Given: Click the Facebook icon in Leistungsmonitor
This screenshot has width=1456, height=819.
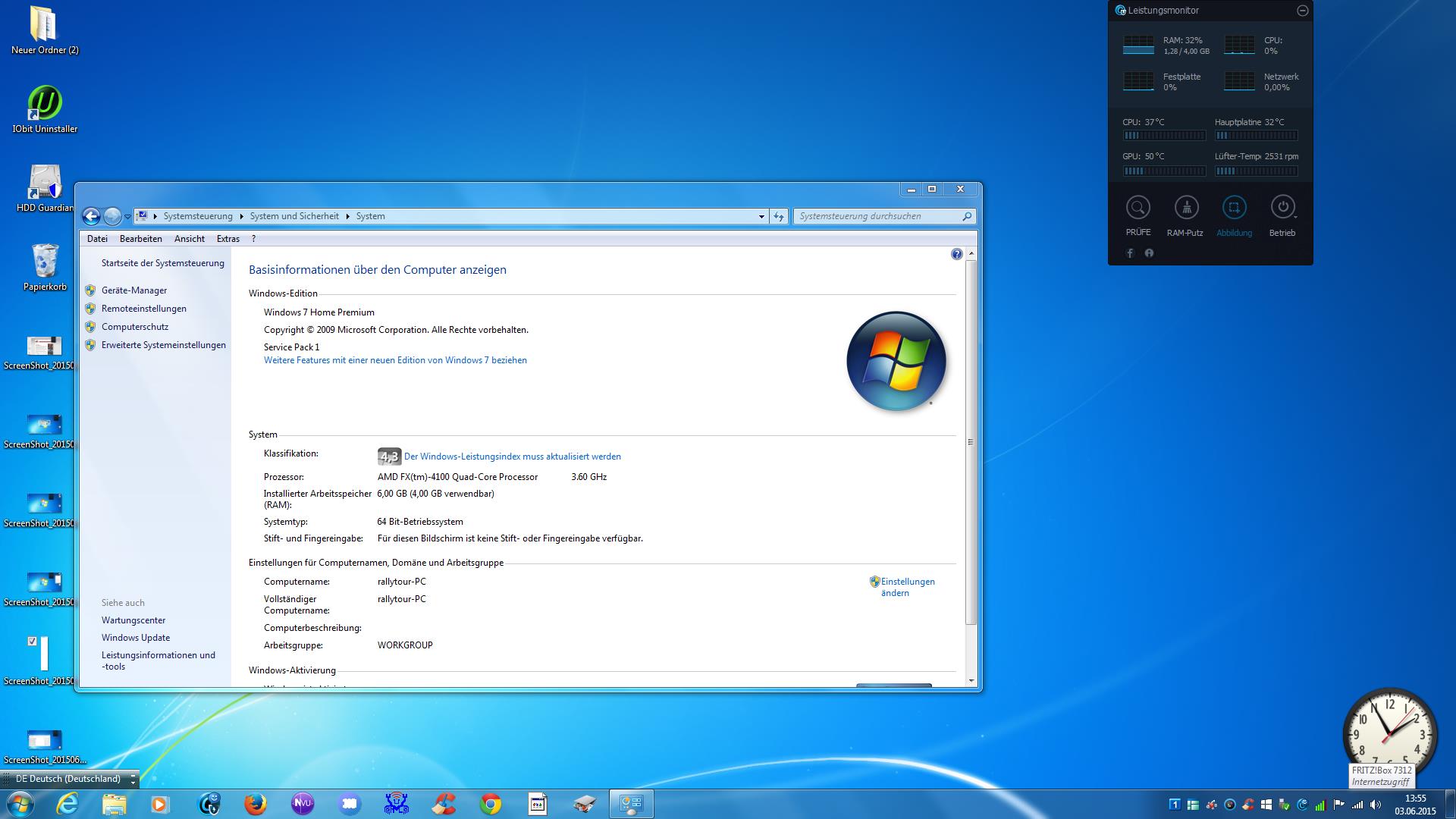Looking at the screenshot, I should coord(1130,253).
